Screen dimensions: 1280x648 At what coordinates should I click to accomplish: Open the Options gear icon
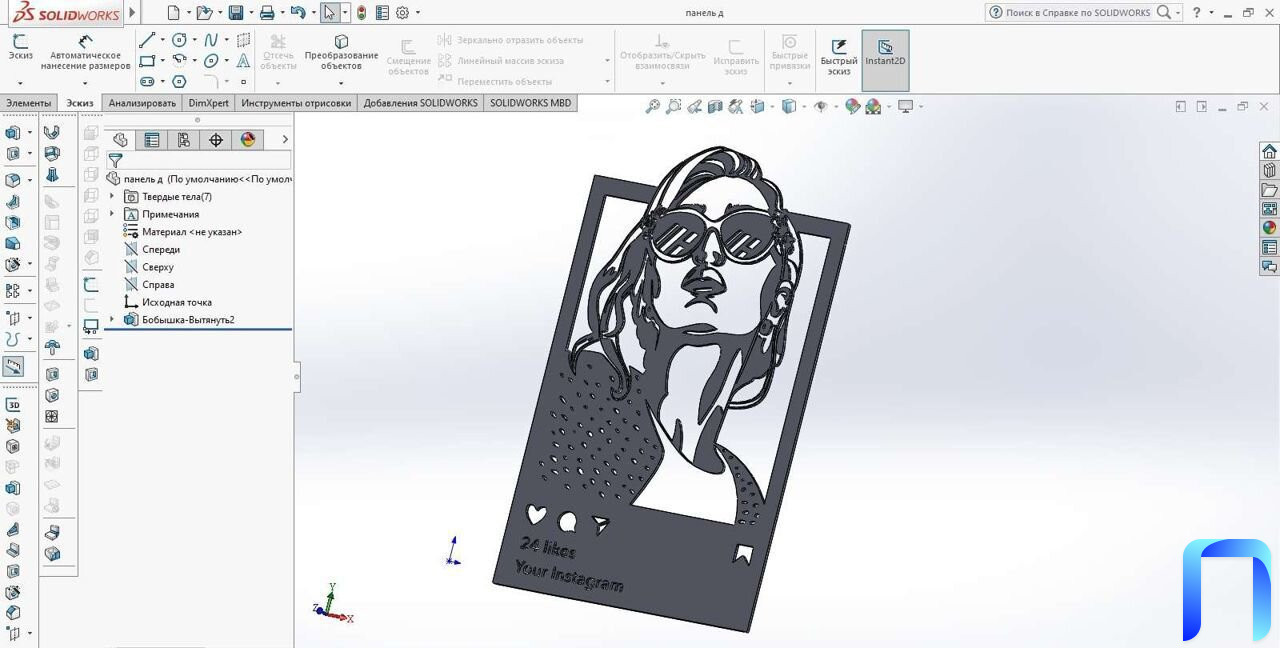402,13
